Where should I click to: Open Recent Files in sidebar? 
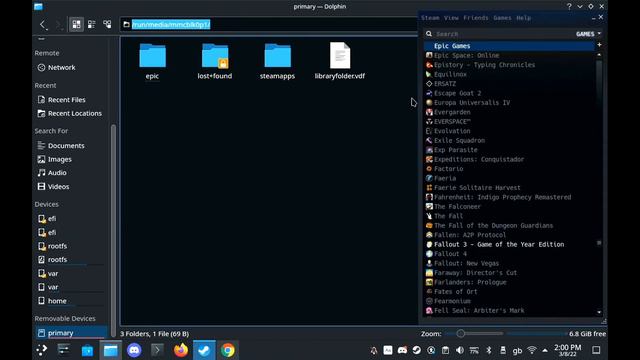click(x=61, y=100)
